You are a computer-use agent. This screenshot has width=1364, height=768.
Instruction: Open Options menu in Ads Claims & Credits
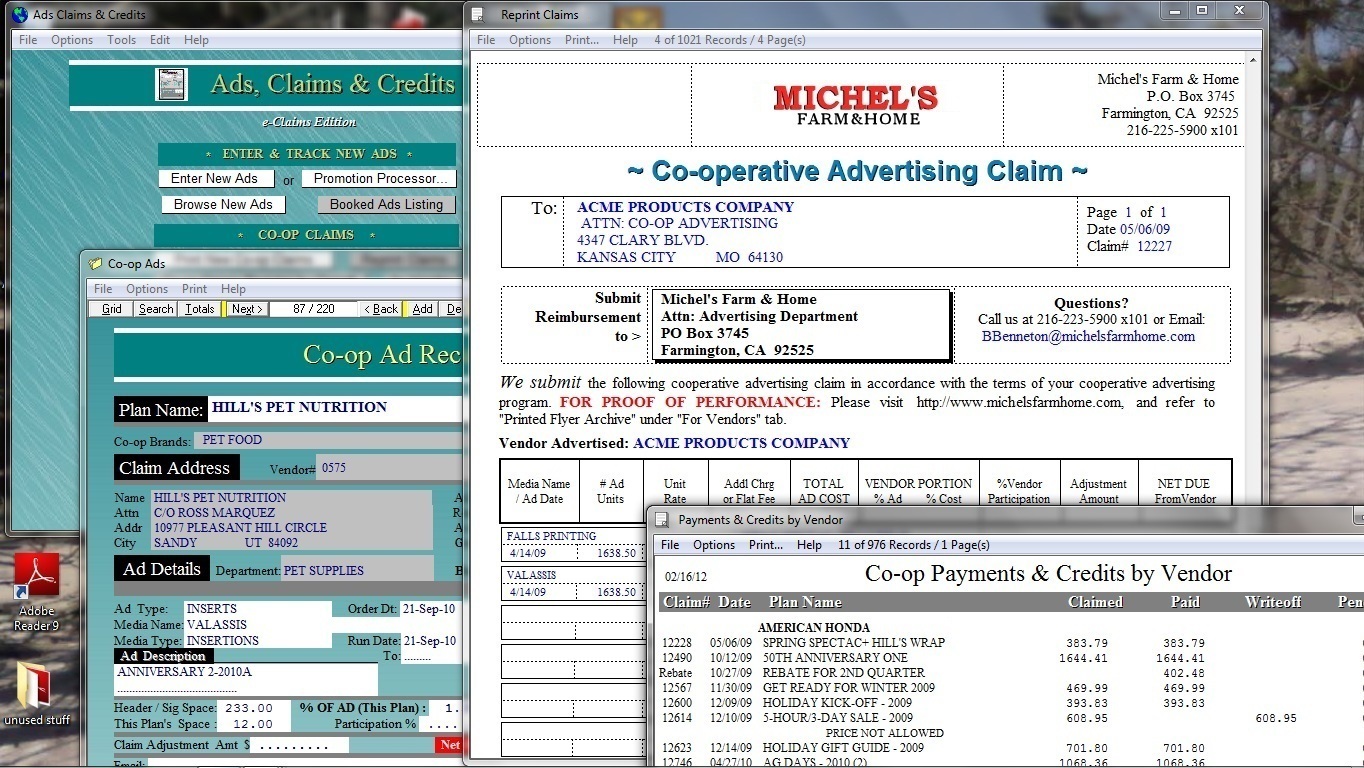(x=72, y=40)
